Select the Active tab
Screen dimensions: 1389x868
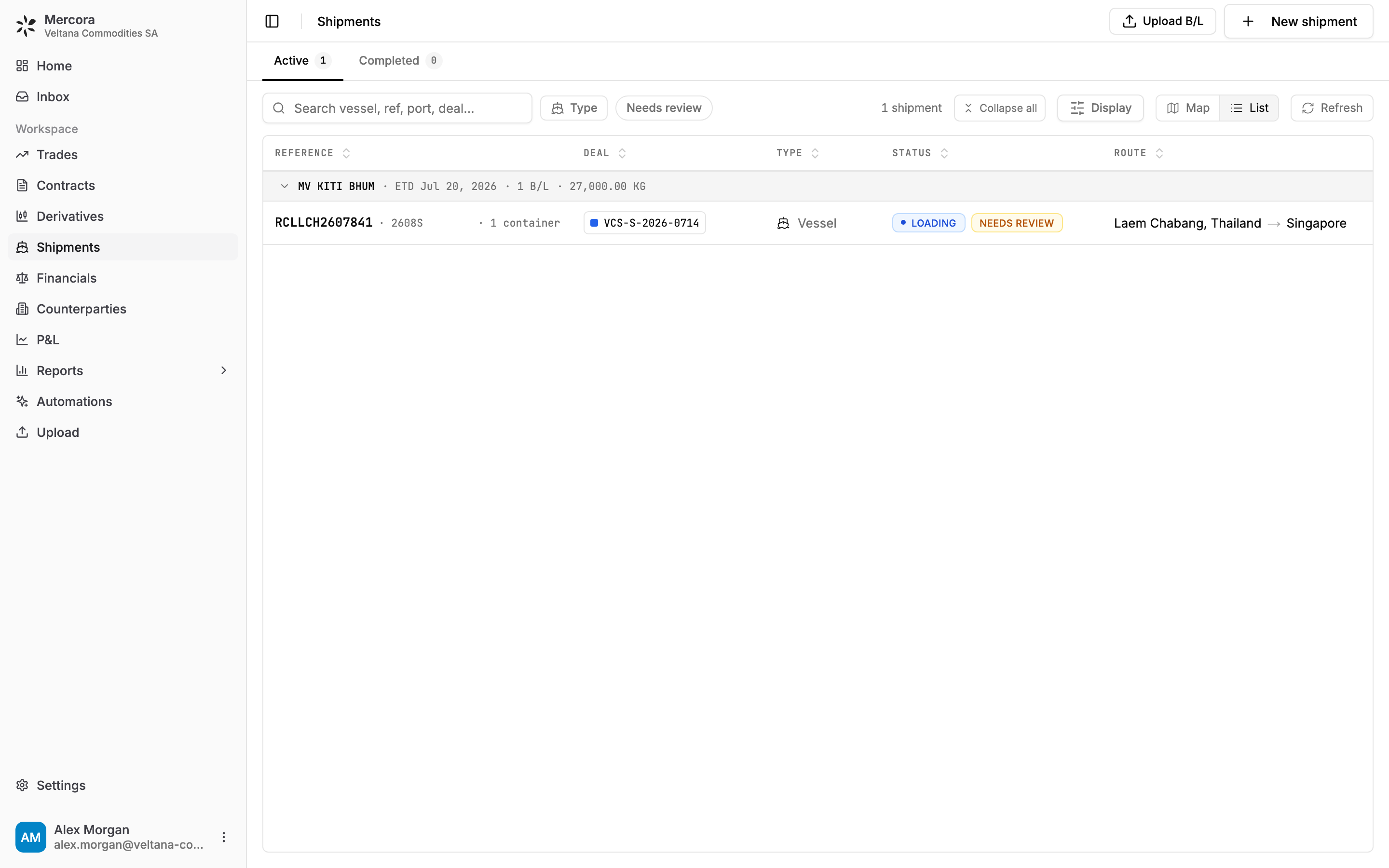302,61
